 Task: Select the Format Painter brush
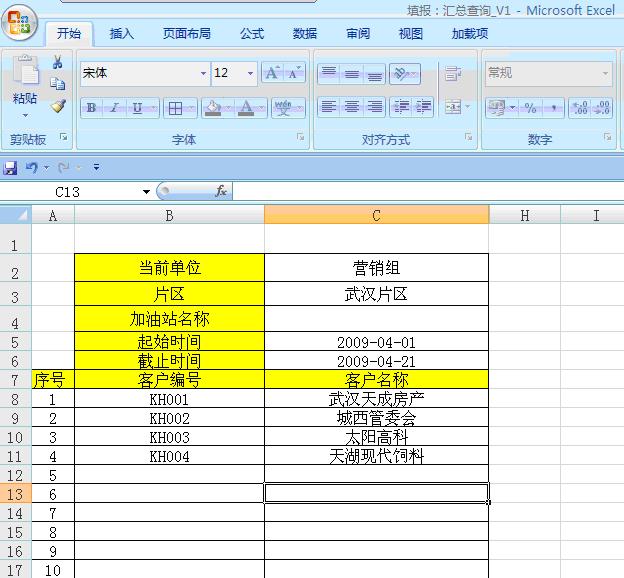(58, 106)
